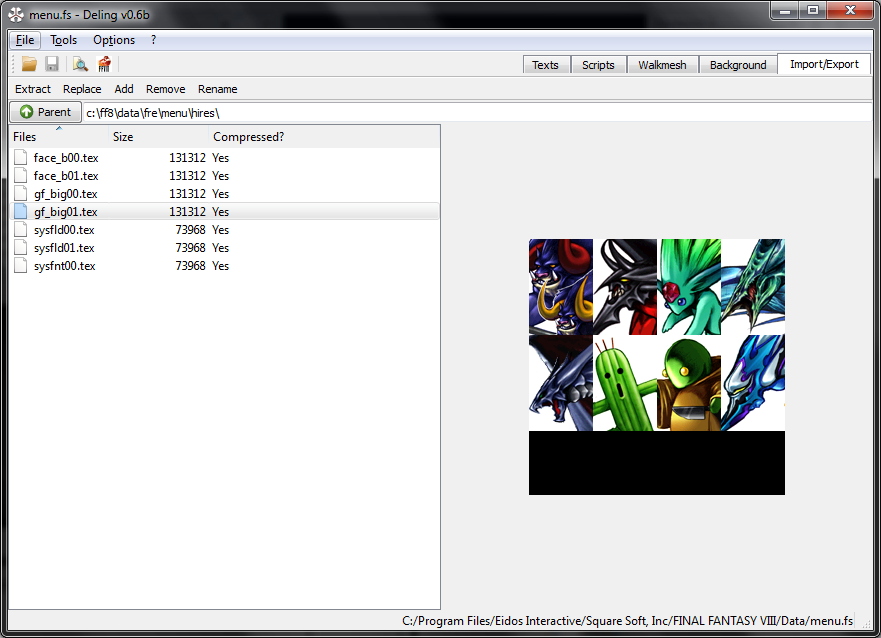Image resolution: width=881 pixels, height=638 pixels.
Task: Sort by the Compressed? column header
Action: 324,136
